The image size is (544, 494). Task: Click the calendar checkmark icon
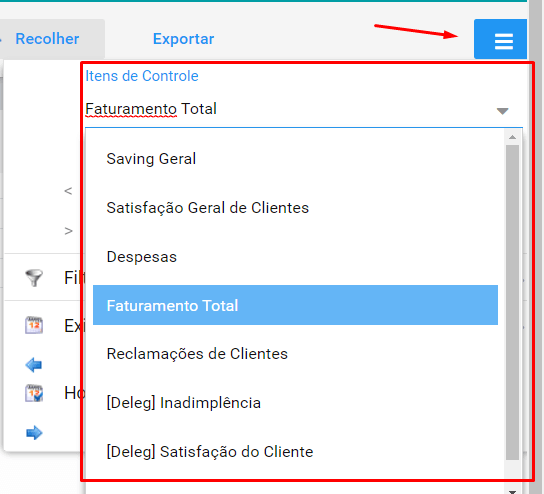(34, 393)
